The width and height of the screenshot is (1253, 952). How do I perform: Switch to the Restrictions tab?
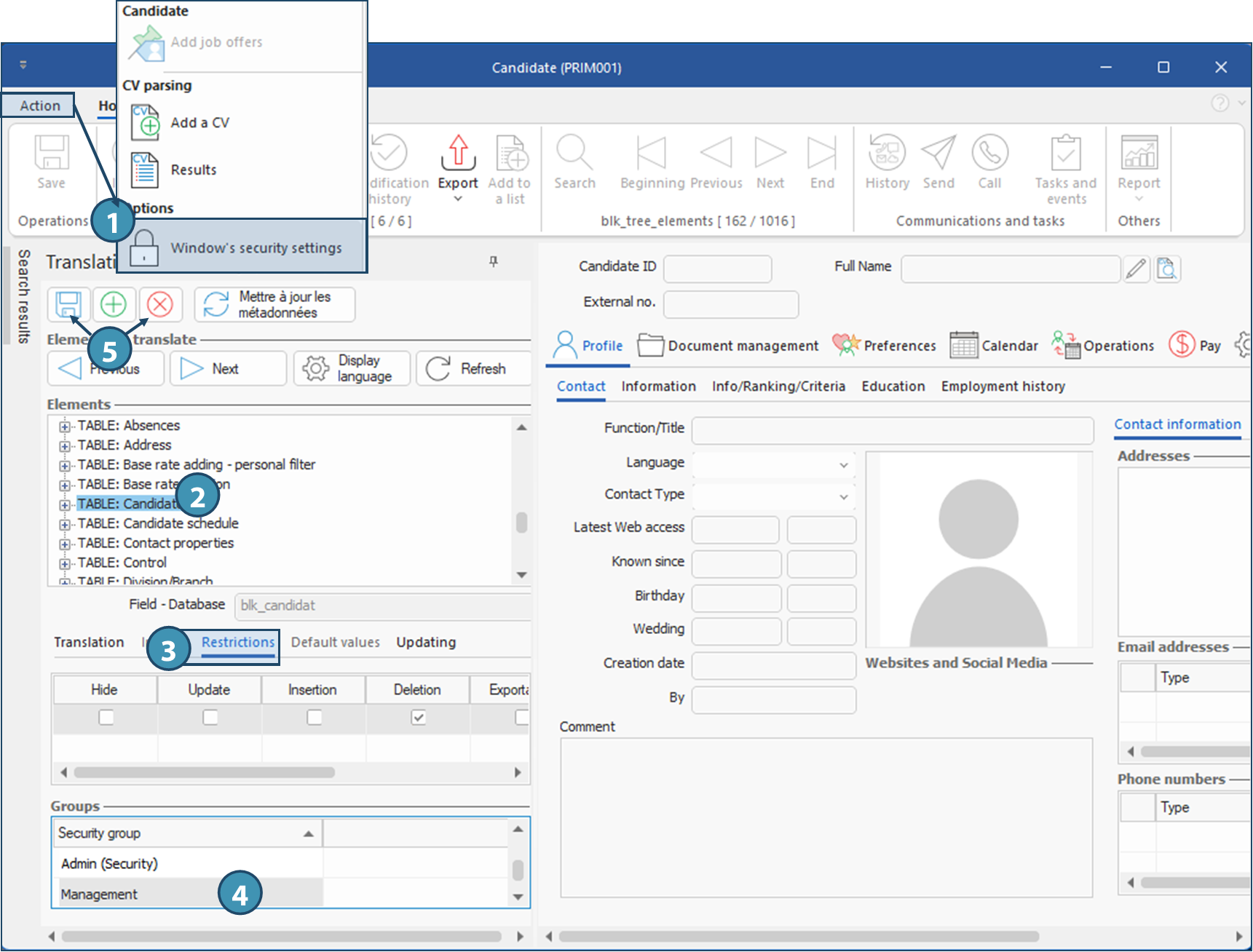(x=238, y=643)
